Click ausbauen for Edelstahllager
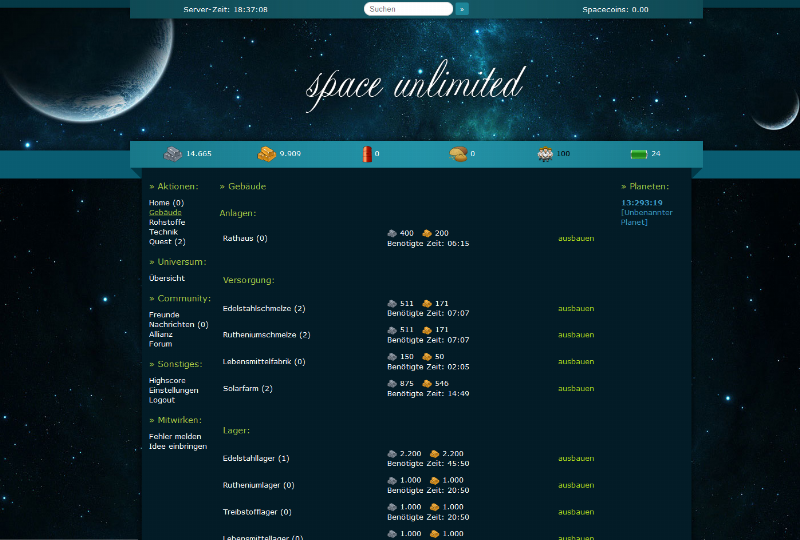The height and width of the screenshot is (540, 800). [x=576, y=458]
